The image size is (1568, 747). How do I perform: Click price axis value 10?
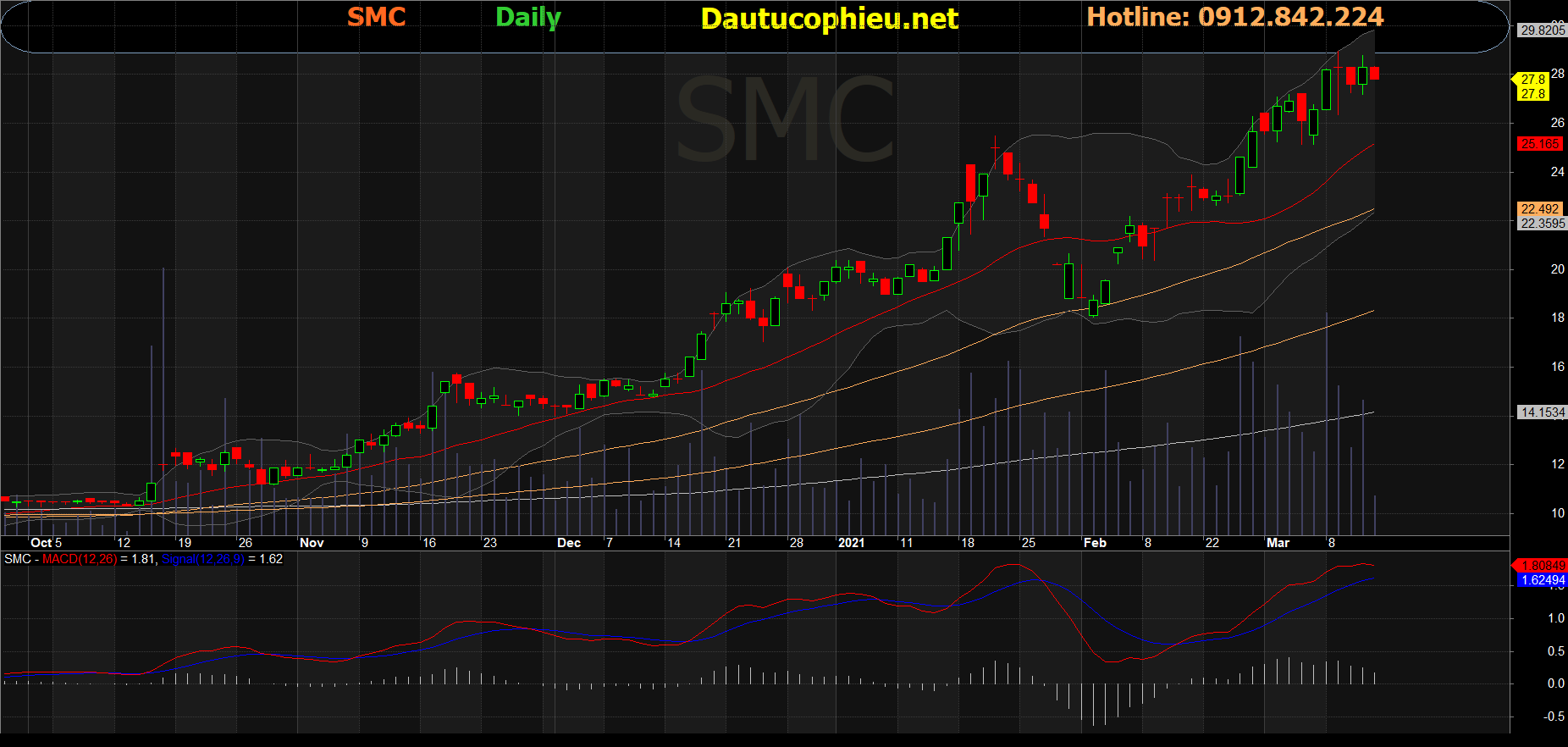coord(1557,512)
